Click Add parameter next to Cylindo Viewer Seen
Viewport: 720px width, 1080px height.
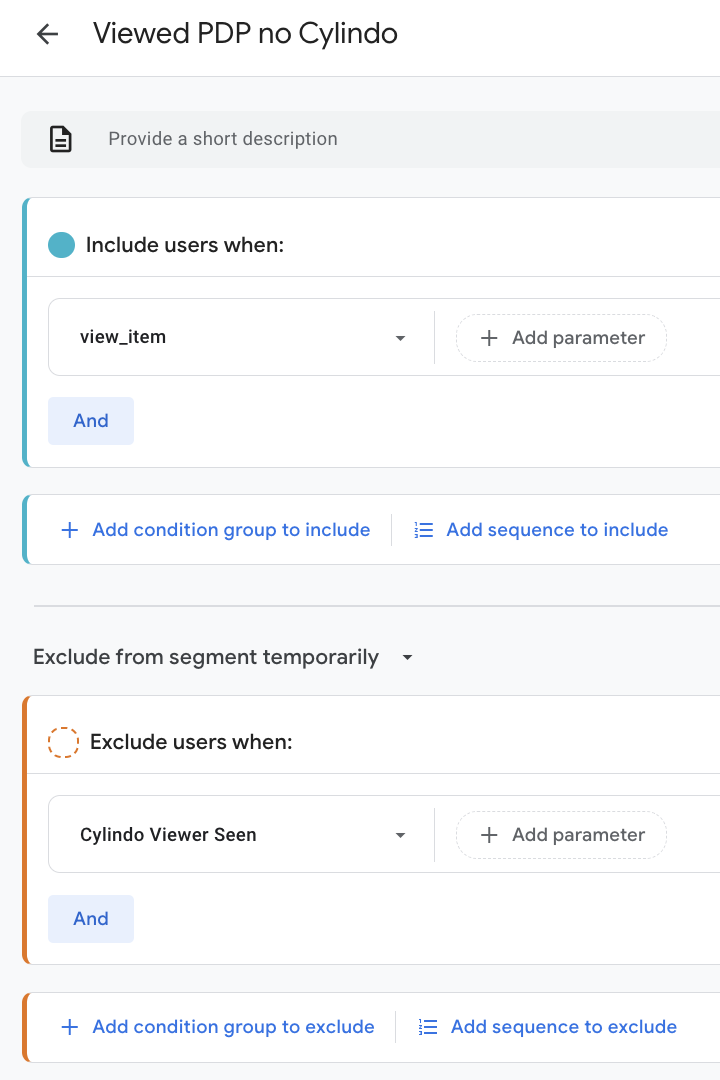click(562, 835)
